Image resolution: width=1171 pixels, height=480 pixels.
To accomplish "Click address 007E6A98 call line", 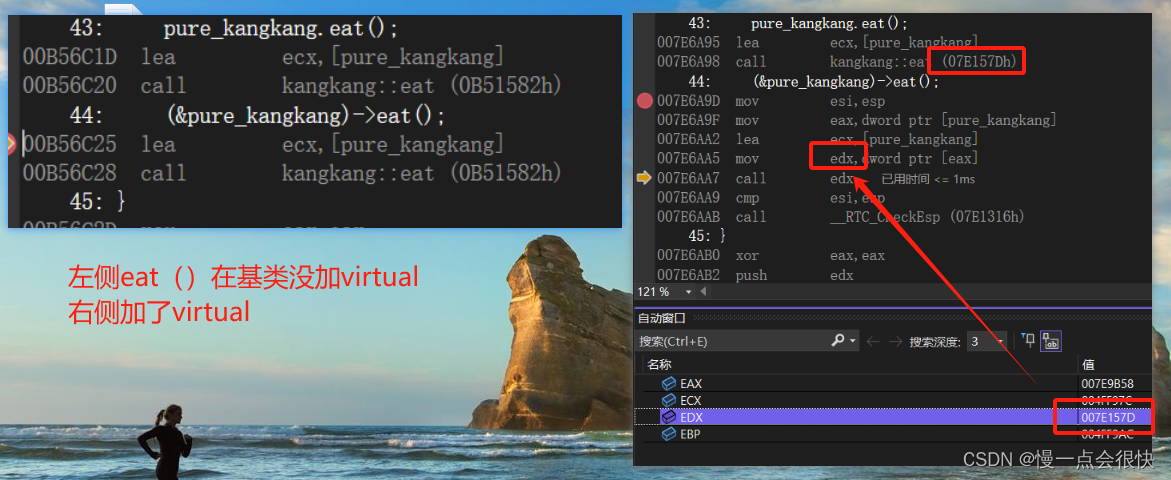I will (836, 62).
